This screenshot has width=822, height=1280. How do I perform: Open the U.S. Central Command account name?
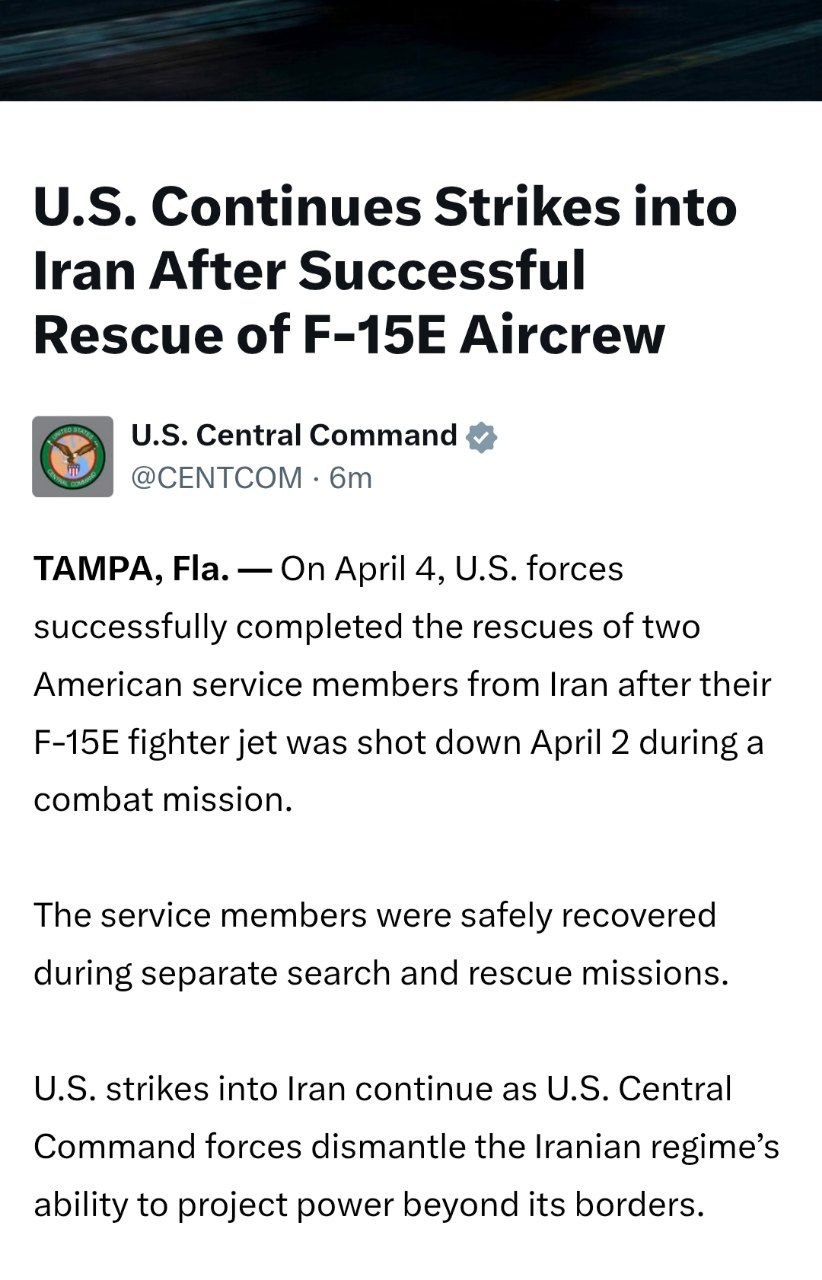[294, 436]
